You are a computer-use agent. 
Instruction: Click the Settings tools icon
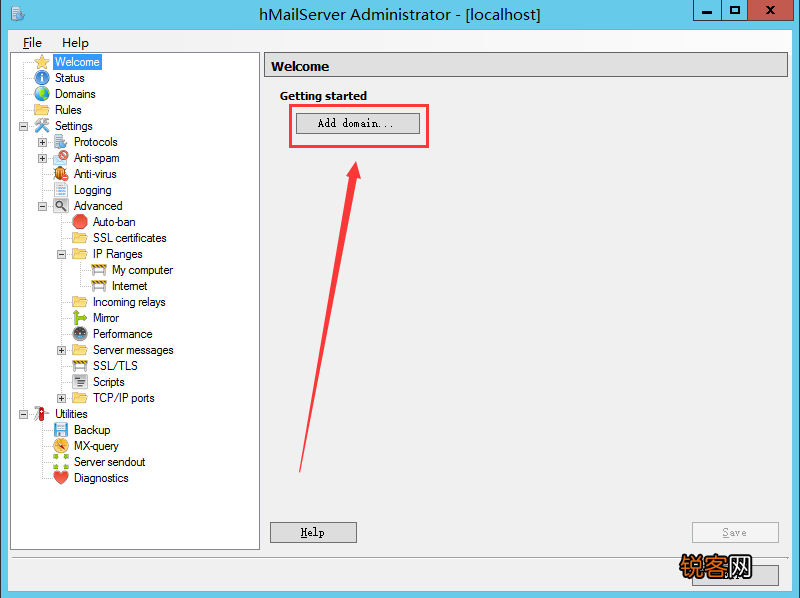point(42,126)
